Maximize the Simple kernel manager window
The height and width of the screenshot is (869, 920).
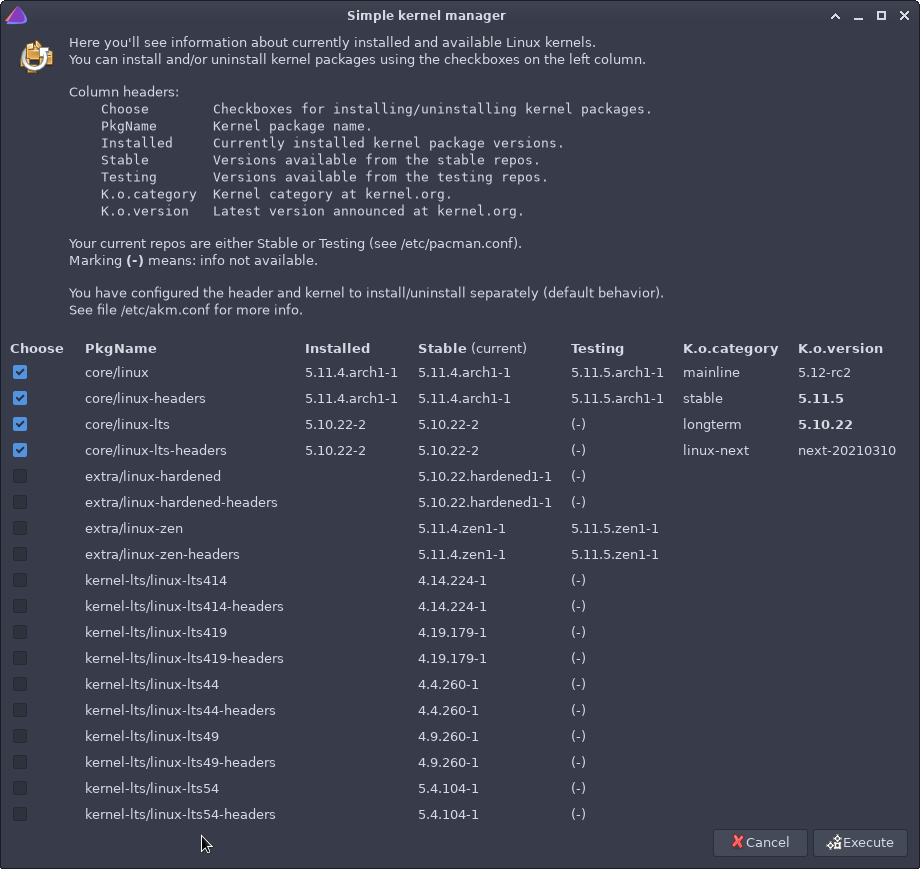(x=881, y=15)
